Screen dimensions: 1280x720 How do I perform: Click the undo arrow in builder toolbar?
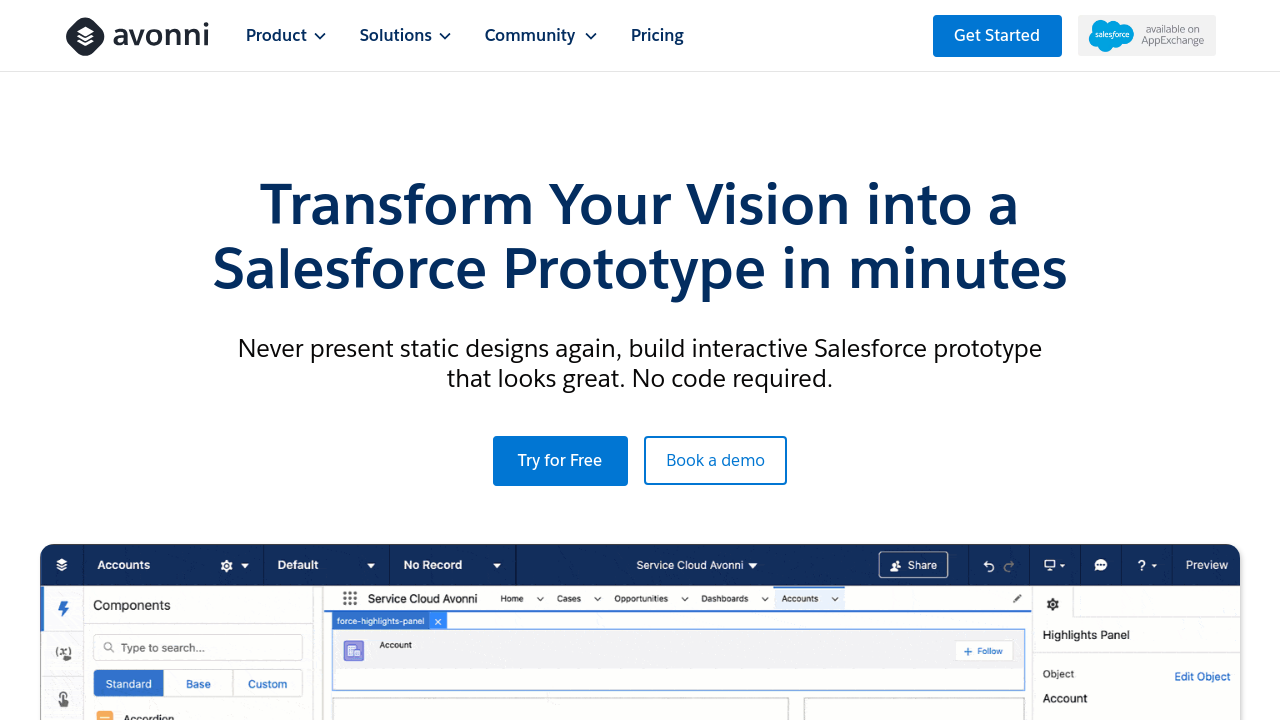coord(989,566)
